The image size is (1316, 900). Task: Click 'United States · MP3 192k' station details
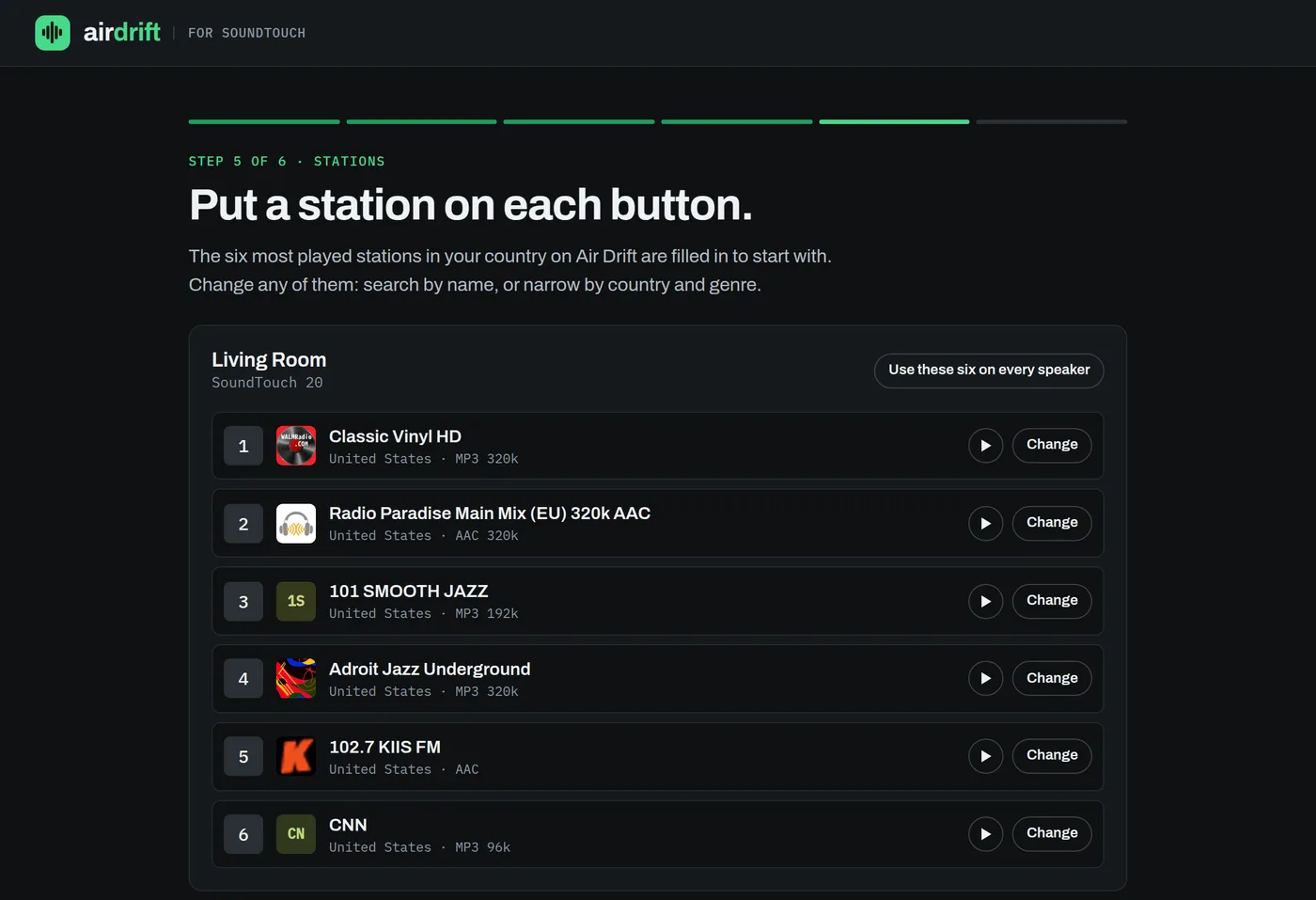423,614
